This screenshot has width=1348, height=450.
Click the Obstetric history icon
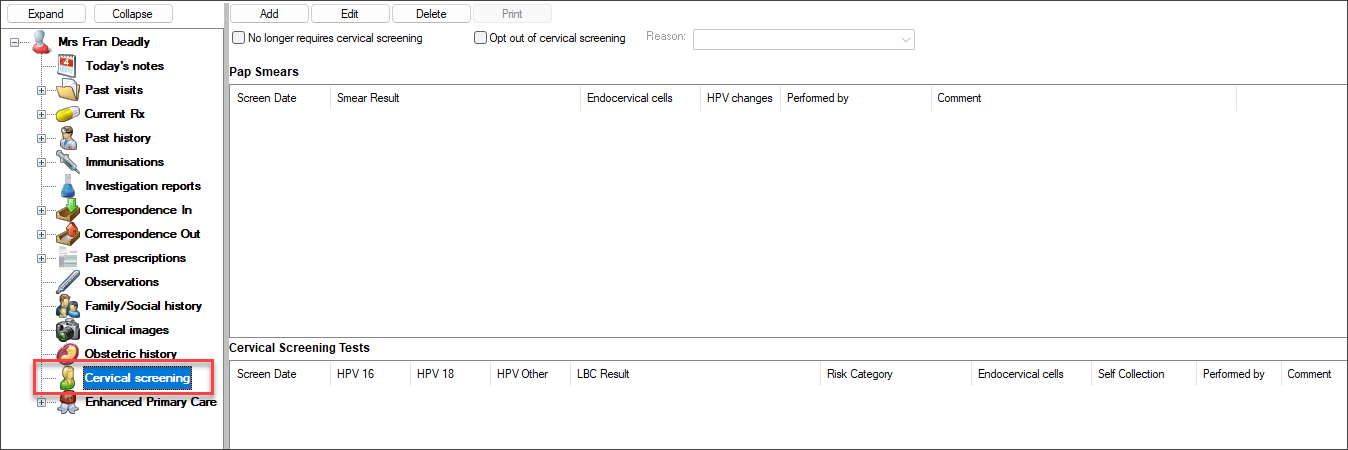[67, 354]
